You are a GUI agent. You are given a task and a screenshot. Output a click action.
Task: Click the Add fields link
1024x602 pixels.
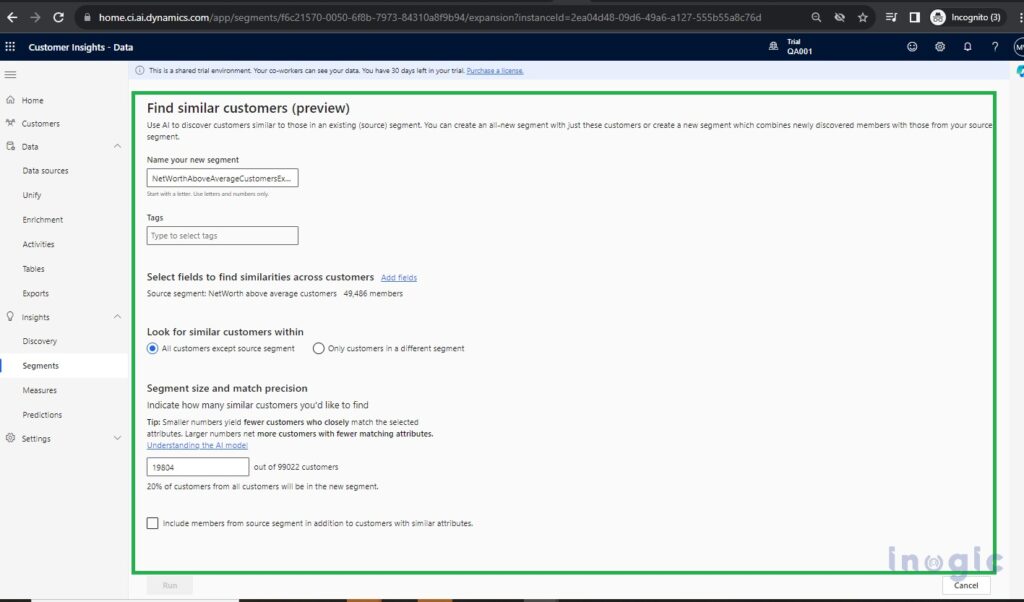point(398,277)
